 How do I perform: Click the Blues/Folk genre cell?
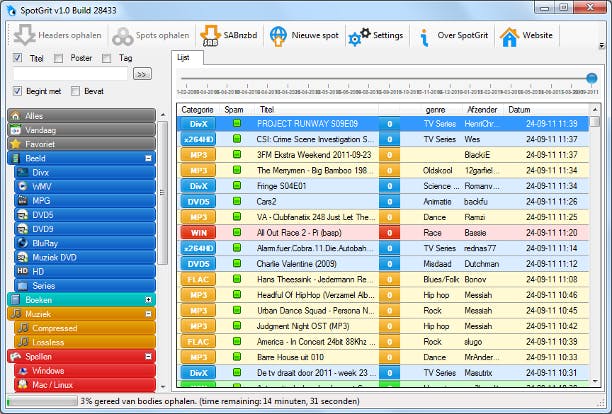(x=442, y=280)
